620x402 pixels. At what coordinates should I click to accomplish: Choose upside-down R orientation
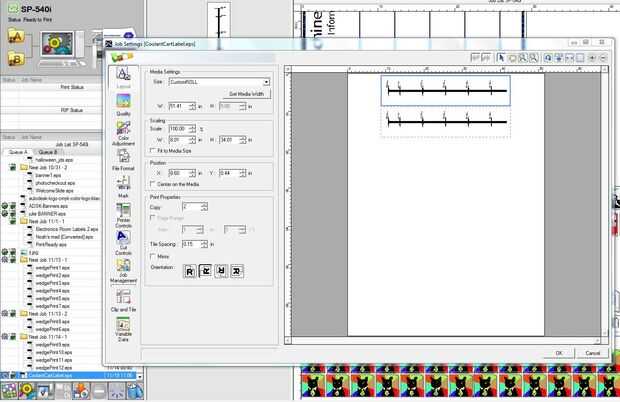point(221,271)
